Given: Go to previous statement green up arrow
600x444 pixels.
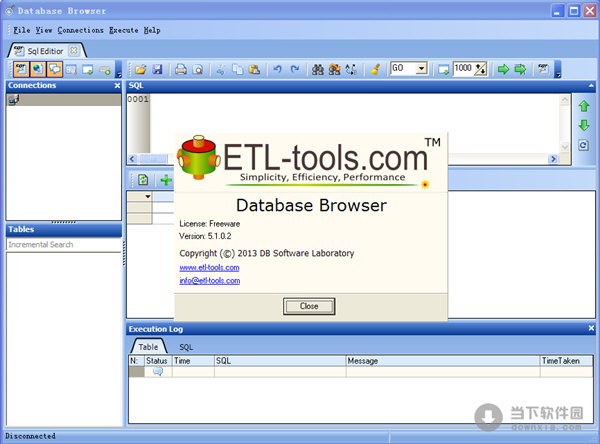Looking at the screenshot, I should click(x=584, y=106).
